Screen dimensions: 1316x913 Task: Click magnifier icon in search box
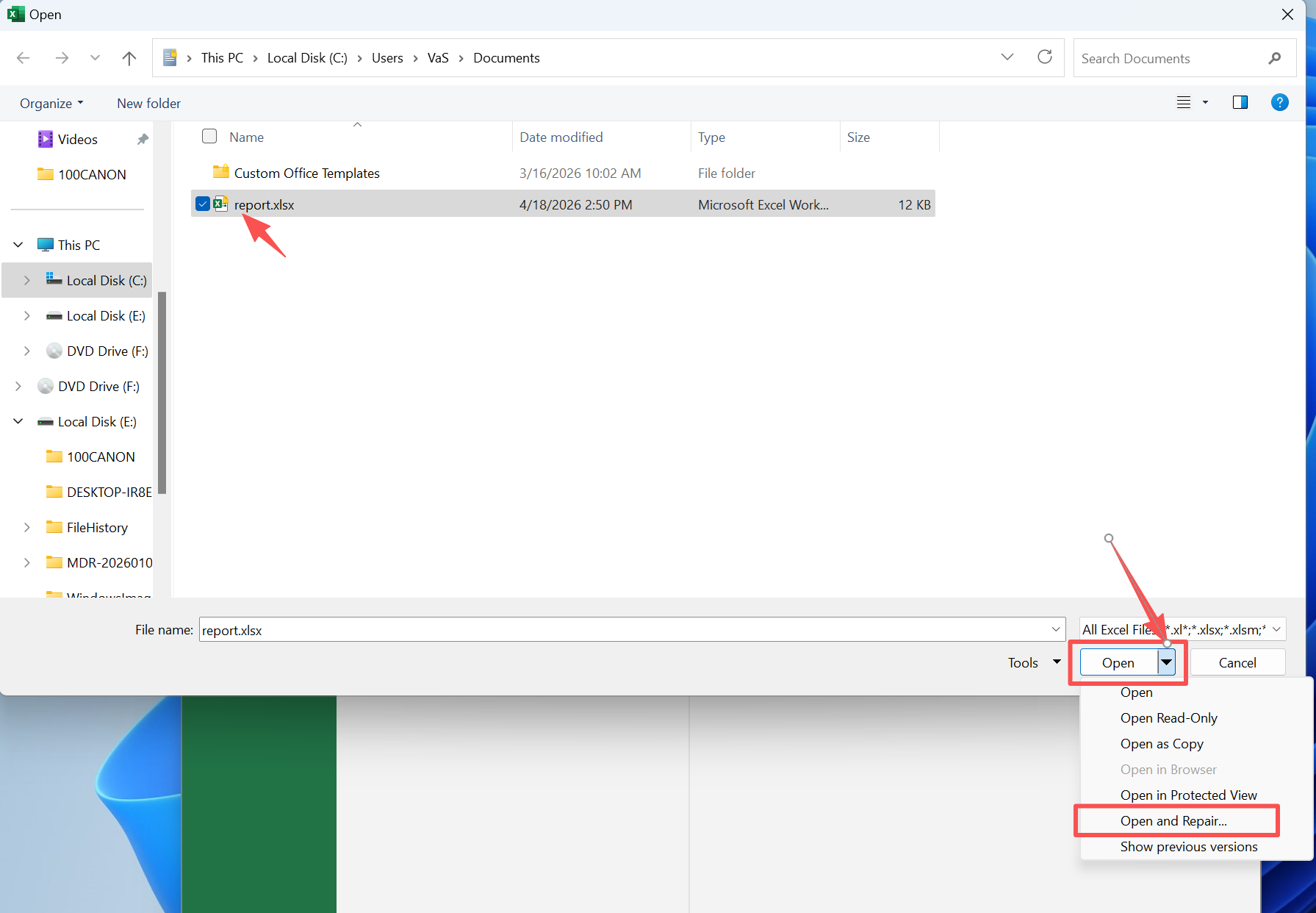pos(1275,58)
